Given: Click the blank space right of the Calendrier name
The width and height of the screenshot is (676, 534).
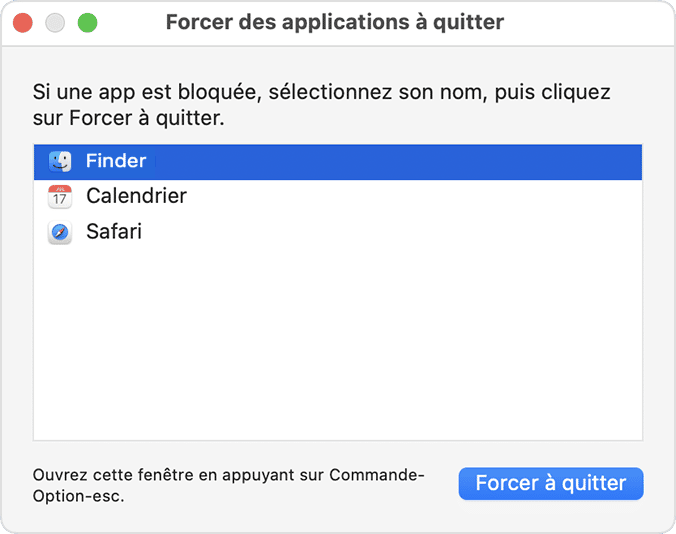Looking at the screenshot, I should click(x=420, y=196).
